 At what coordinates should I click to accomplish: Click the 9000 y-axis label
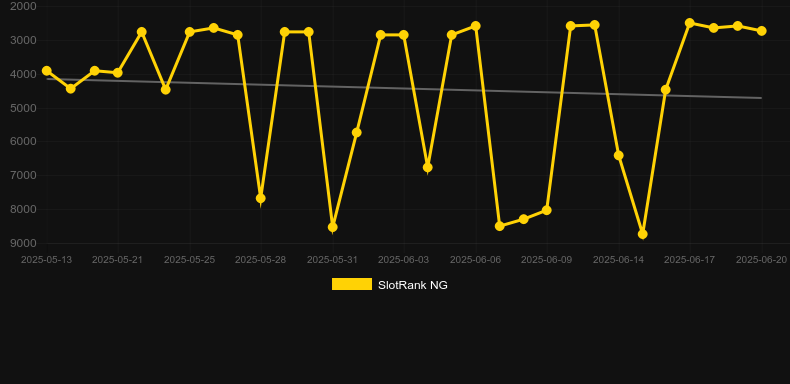tap(23, 243)
